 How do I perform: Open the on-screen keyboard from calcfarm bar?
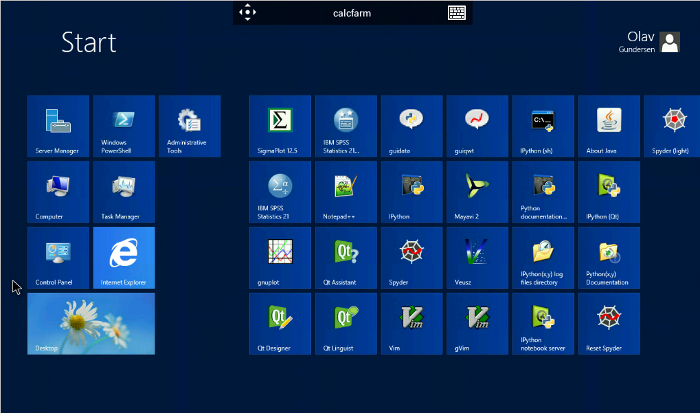pos(457,13)
